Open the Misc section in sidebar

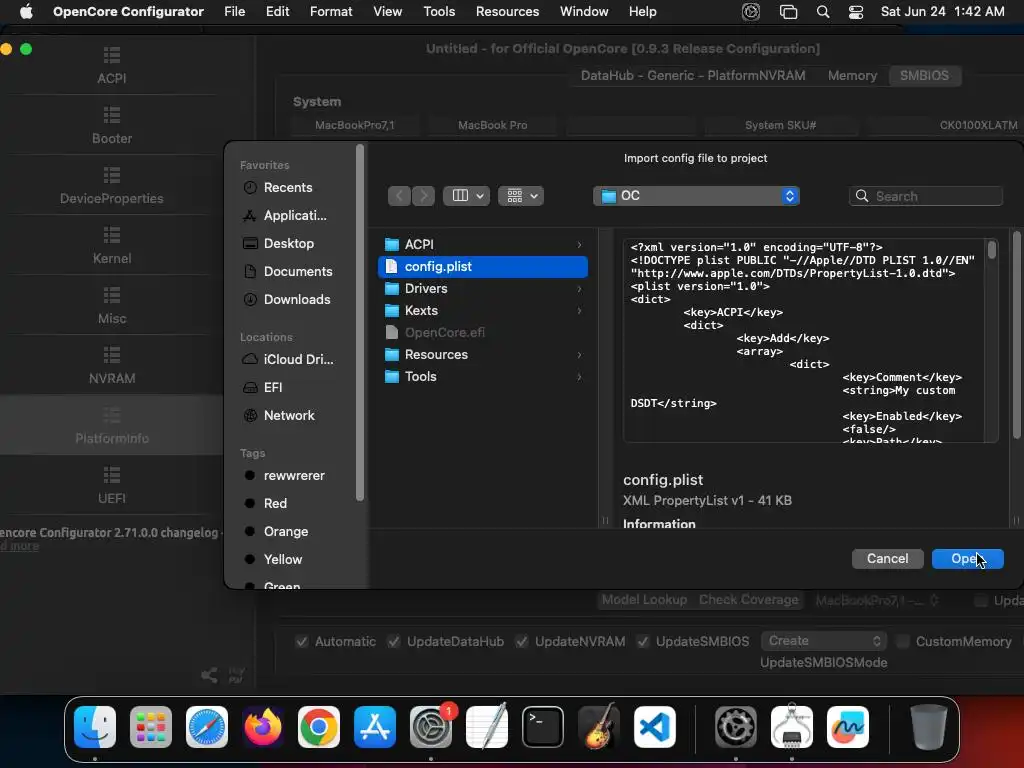click(x=112, y=306)
